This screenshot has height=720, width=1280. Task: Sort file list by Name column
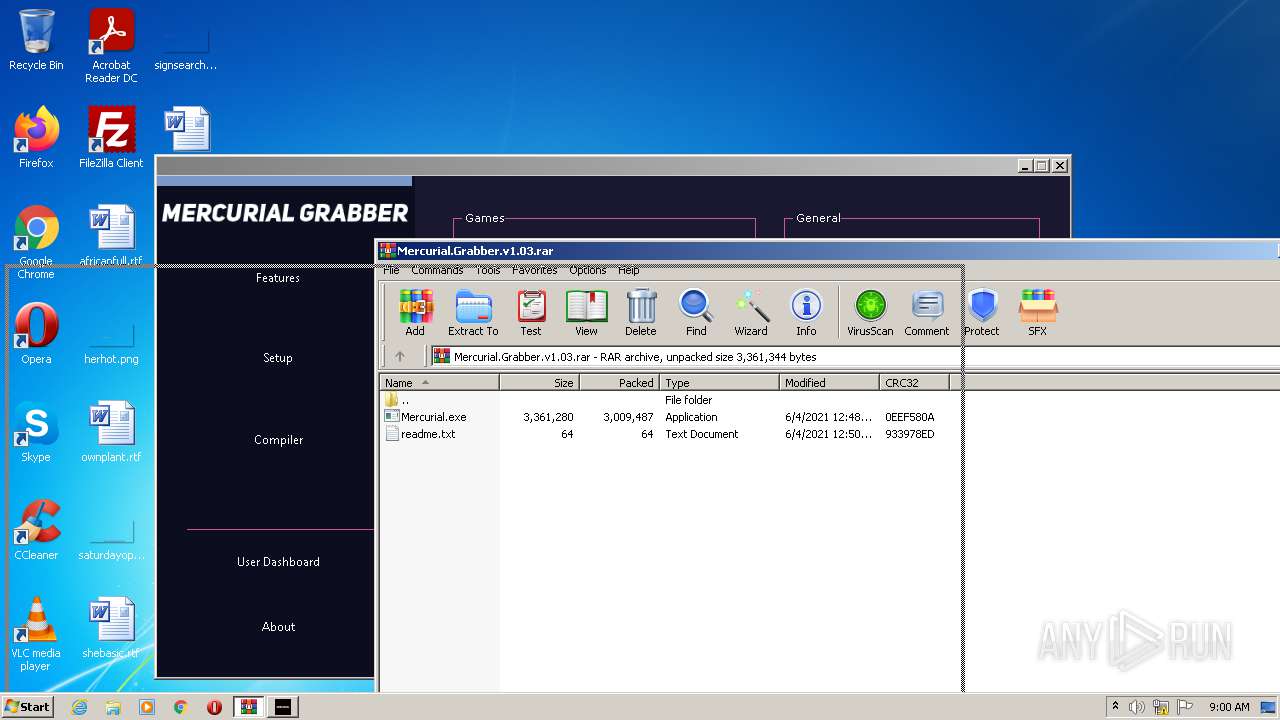[x=440, y=382]
